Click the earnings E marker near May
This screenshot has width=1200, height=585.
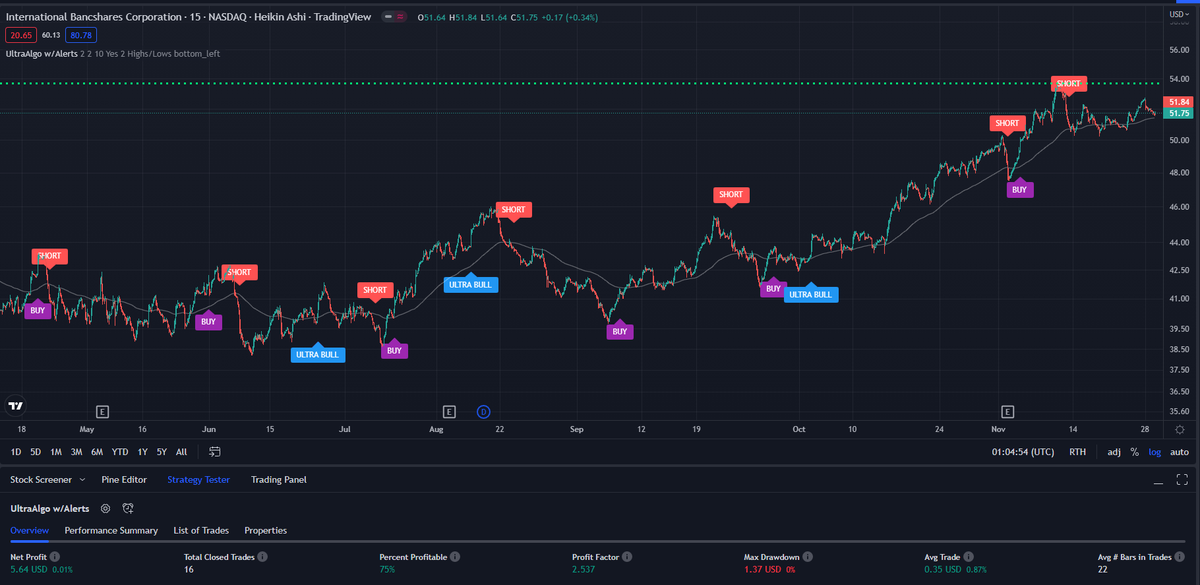[102, 411]
